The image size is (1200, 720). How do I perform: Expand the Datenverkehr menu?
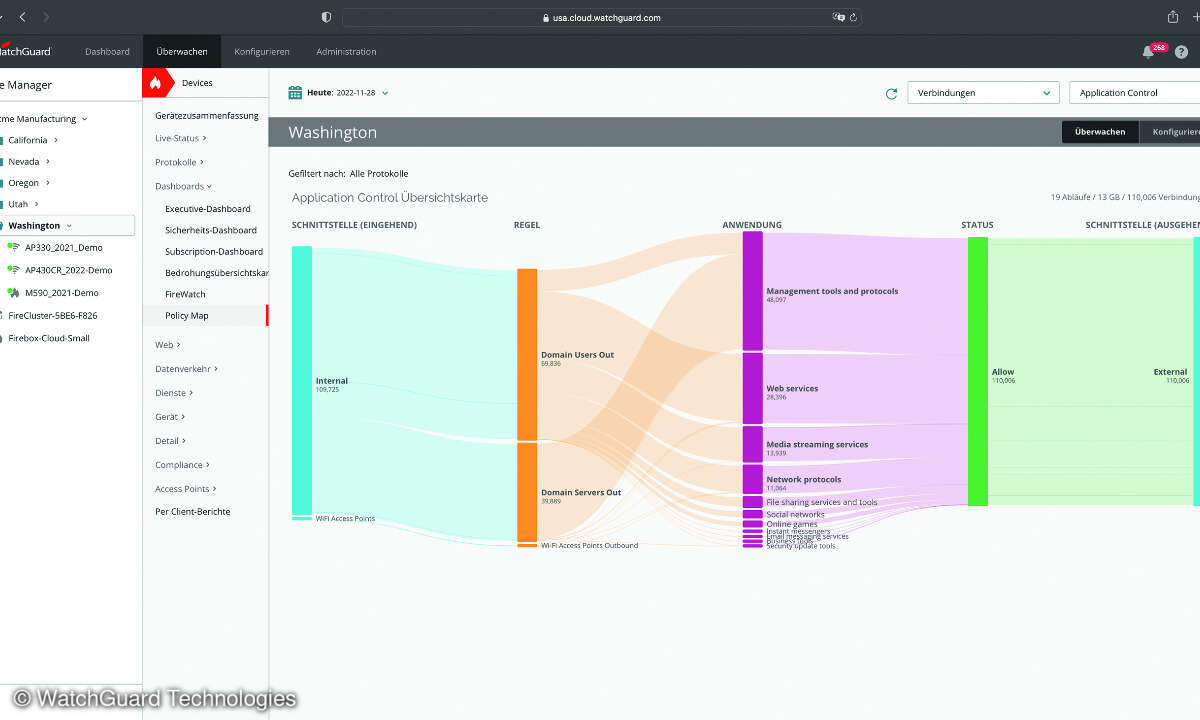point(186,369)
